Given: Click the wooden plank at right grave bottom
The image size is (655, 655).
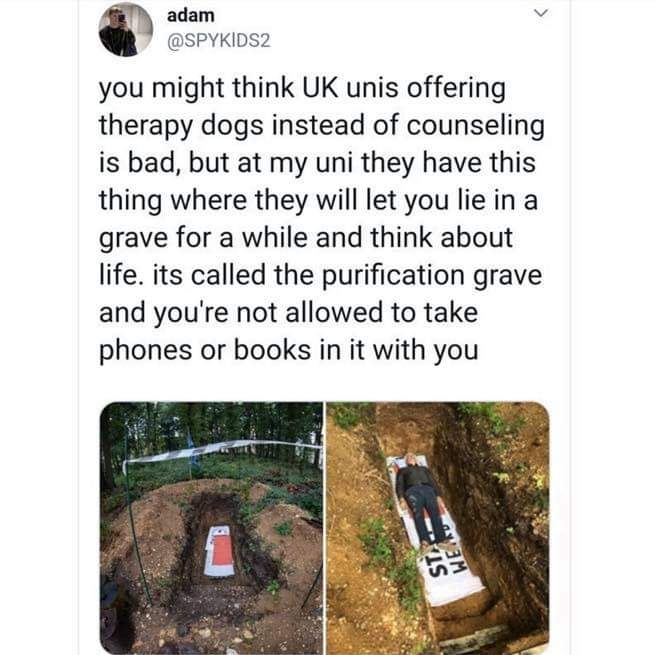Looking at the screenshot, I should click(476, 638).
